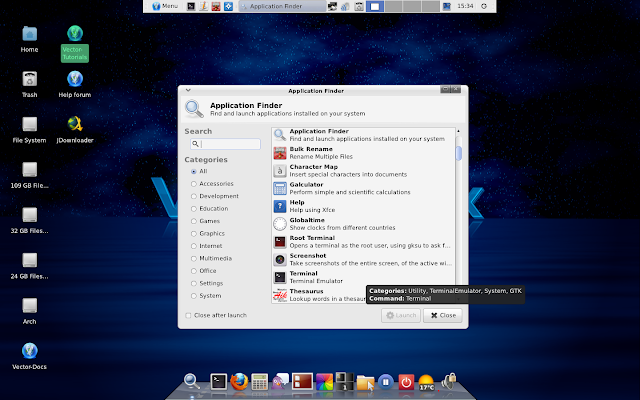Open the Menu button in top panel
This screenshot has height=400, width=640.
click(x=165, y=6)
